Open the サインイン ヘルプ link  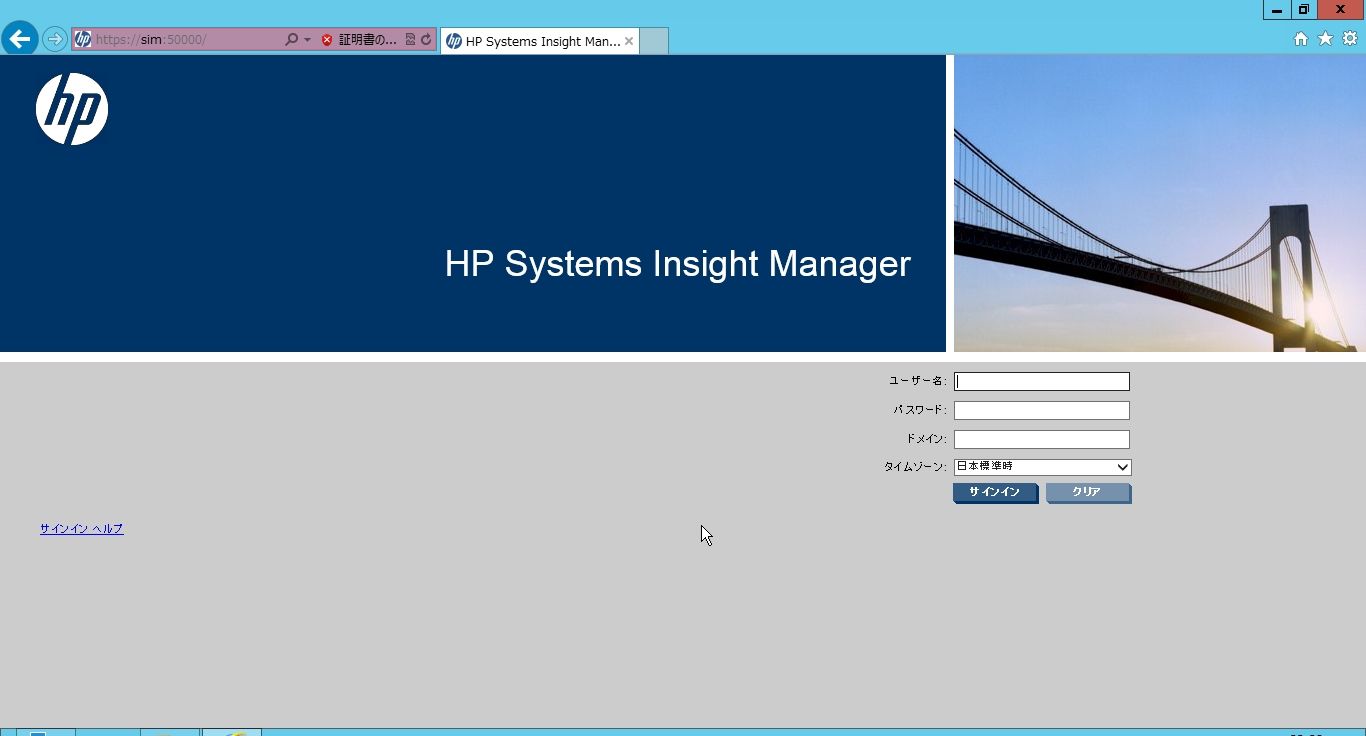click(82, 529)
